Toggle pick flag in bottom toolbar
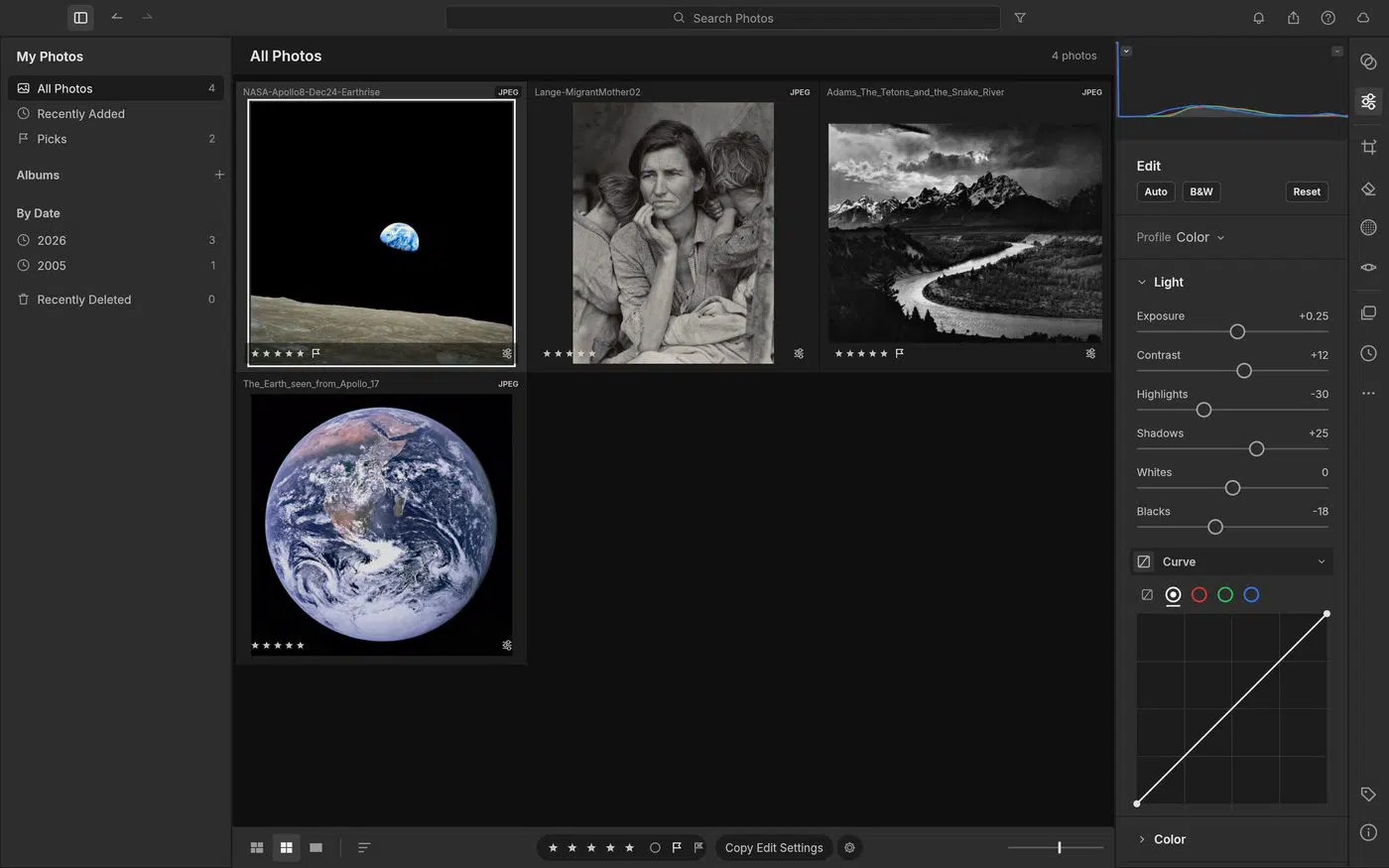Viewport: 1389px width, 868px height. 677,848
